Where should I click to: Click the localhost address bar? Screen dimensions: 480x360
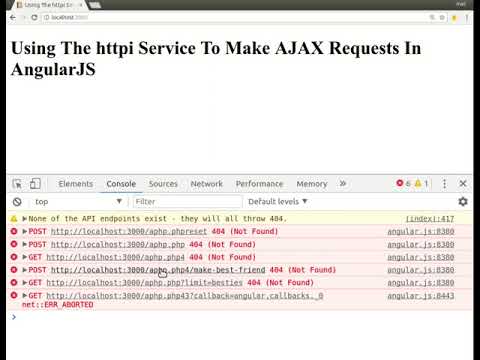tap(233, 17)
